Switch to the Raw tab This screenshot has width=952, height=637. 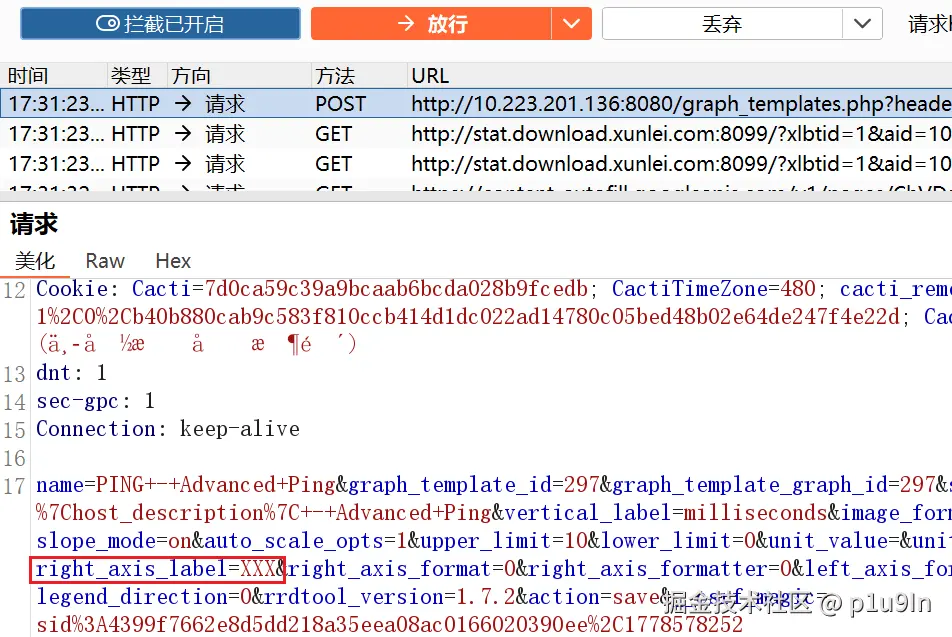[x=105, y=261]
